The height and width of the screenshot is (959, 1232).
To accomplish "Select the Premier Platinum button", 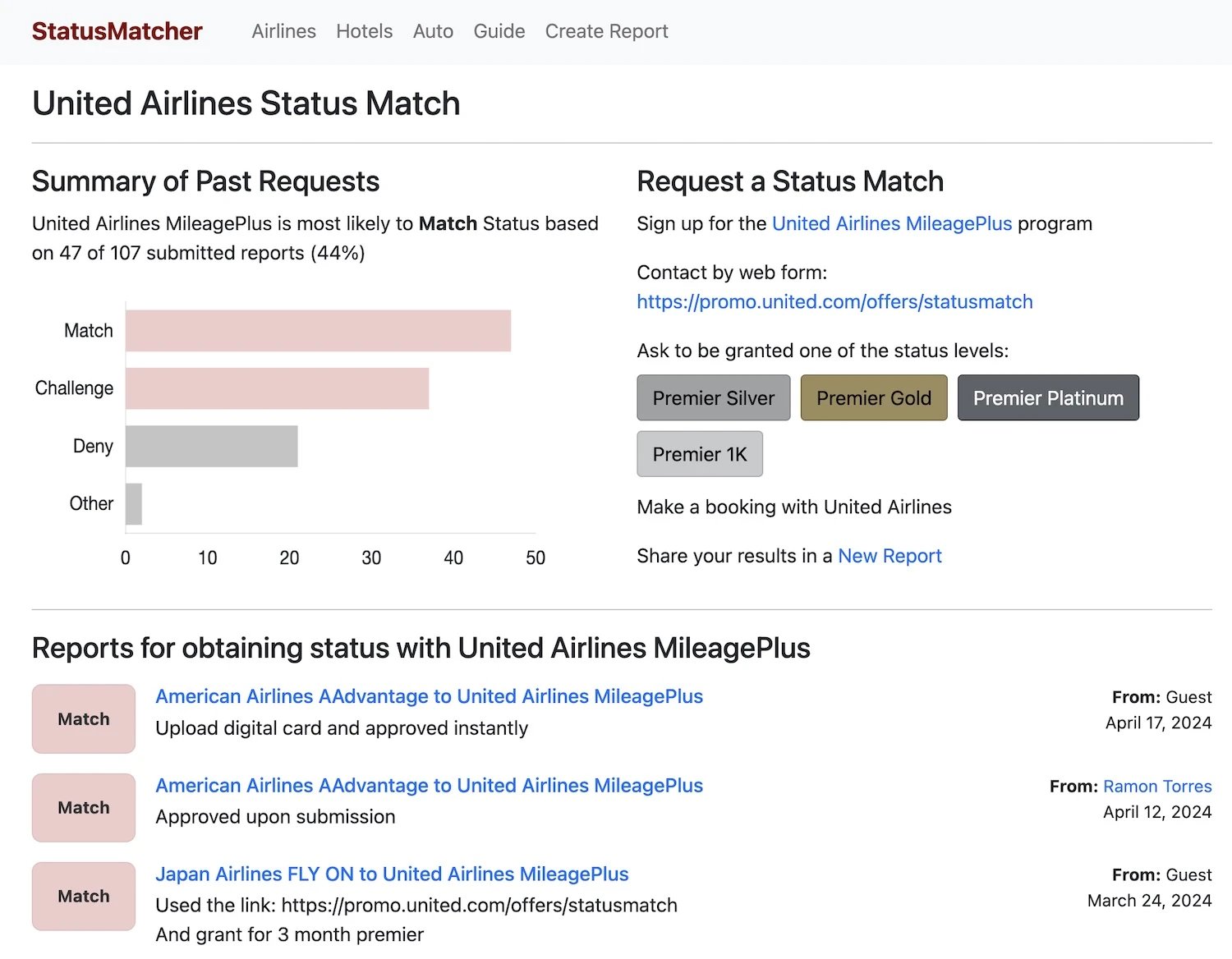I will click(x=1048, y=398).
